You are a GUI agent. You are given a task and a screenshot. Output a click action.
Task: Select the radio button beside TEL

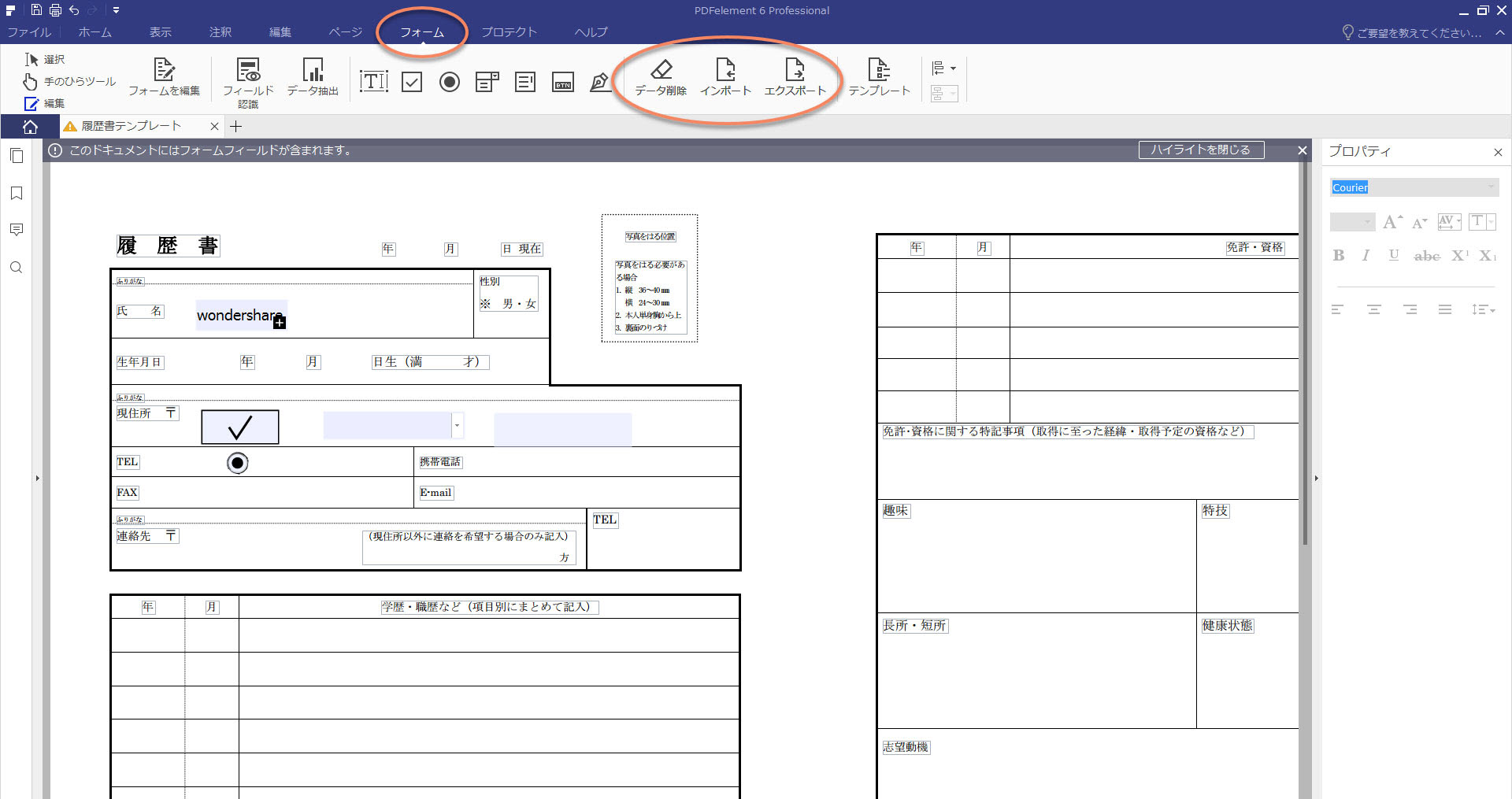238,463
